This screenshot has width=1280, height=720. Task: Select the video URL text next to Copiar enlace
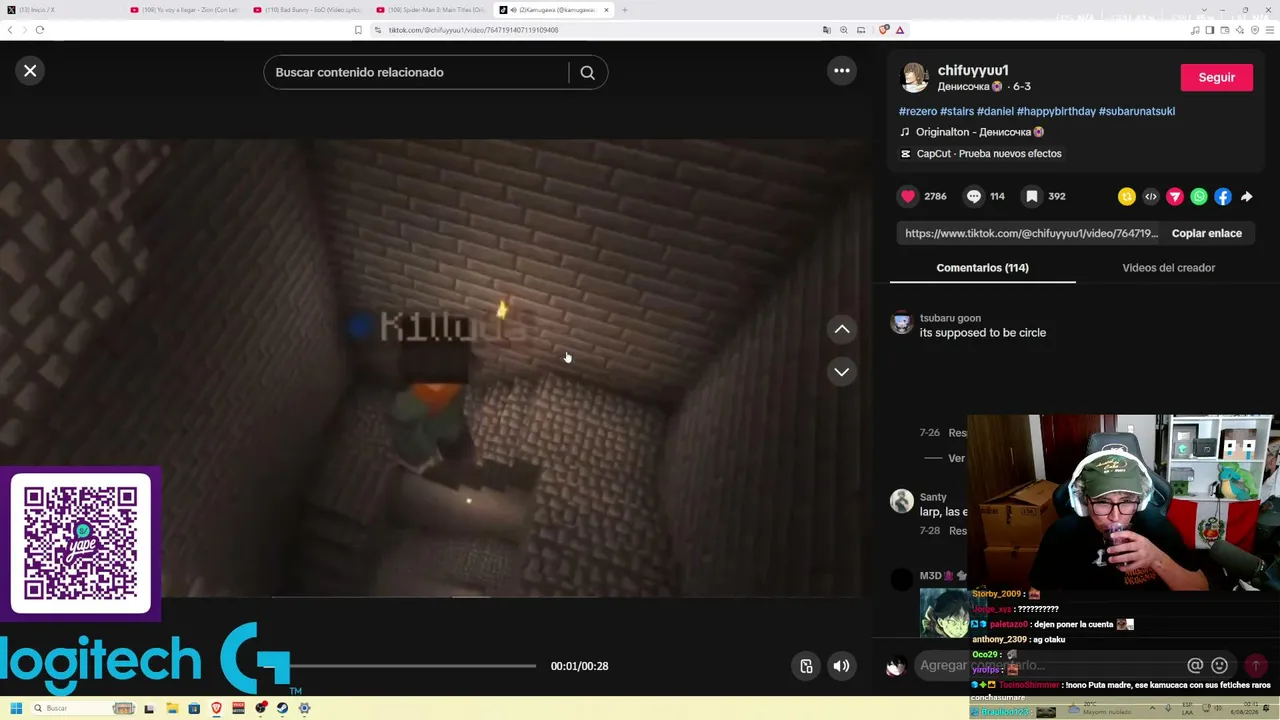pos(1031,233)
